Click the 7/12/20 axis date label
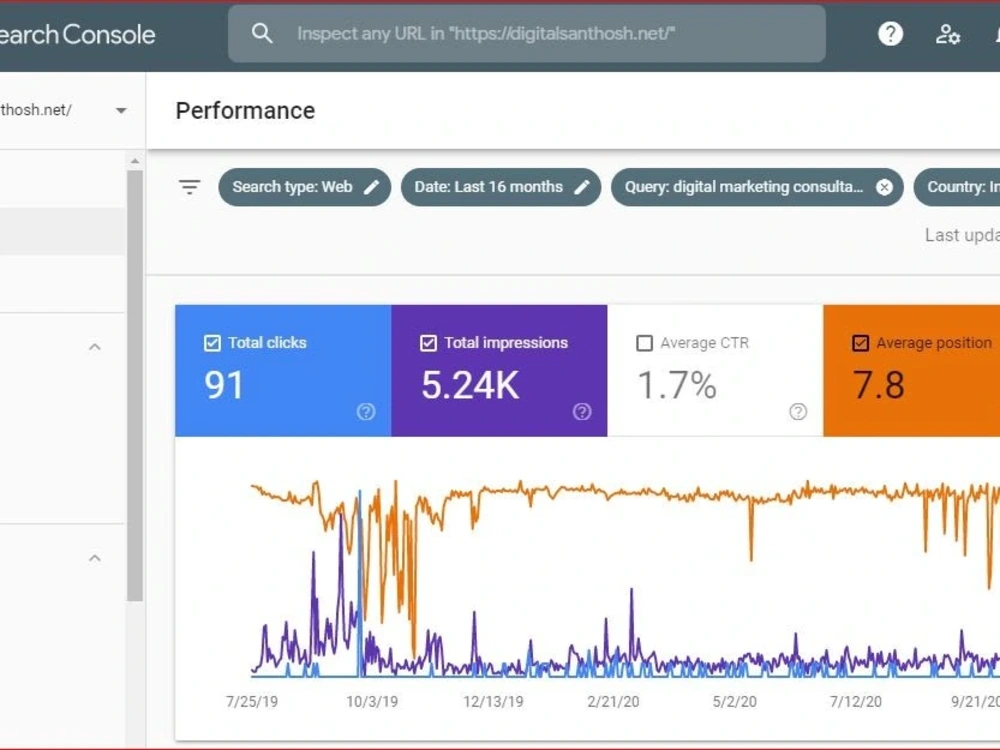This screenshot has height=750, width=1000. [855, 702]
